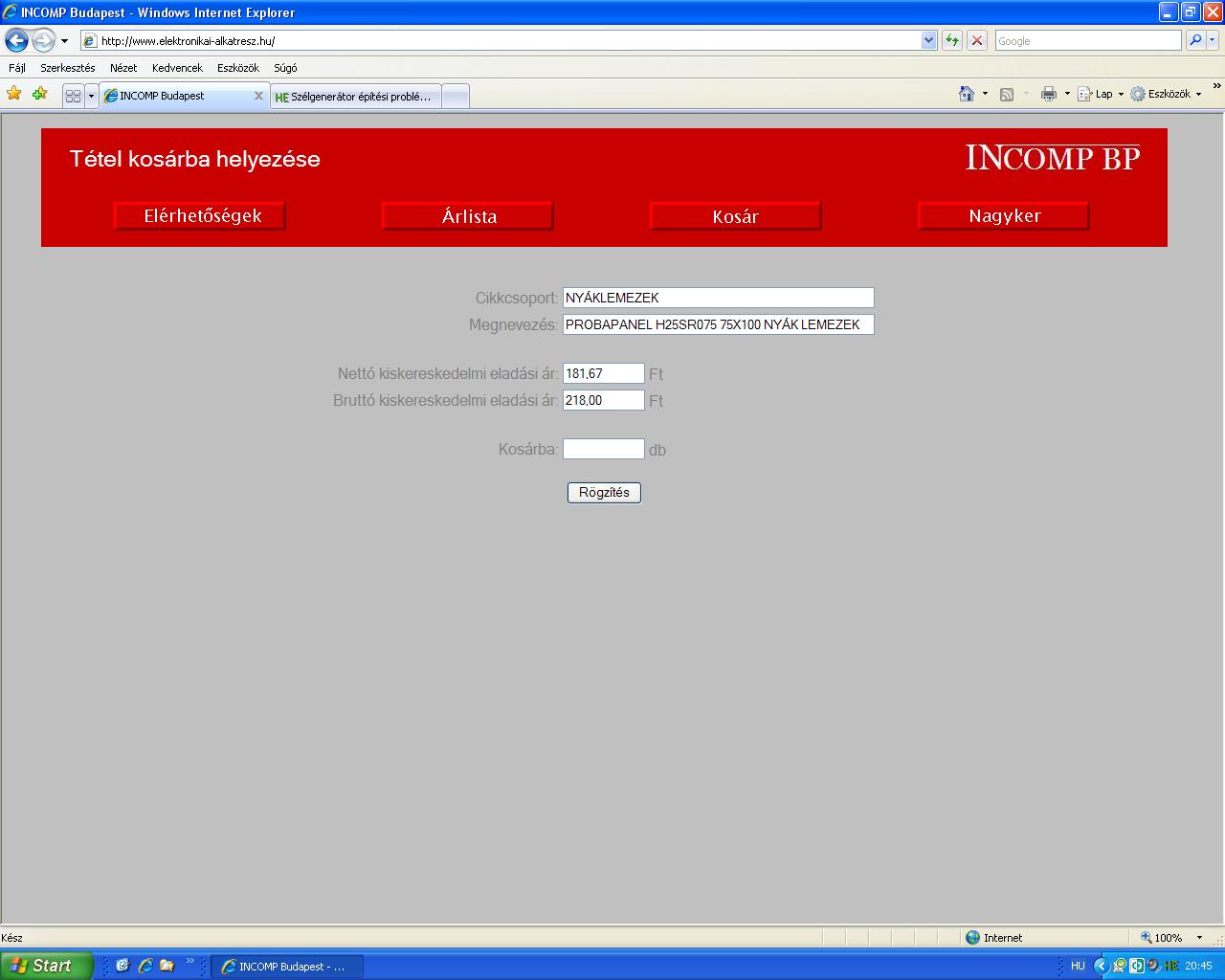Open the Windows Start menu
1225x980 pixels.
(47, 966)
